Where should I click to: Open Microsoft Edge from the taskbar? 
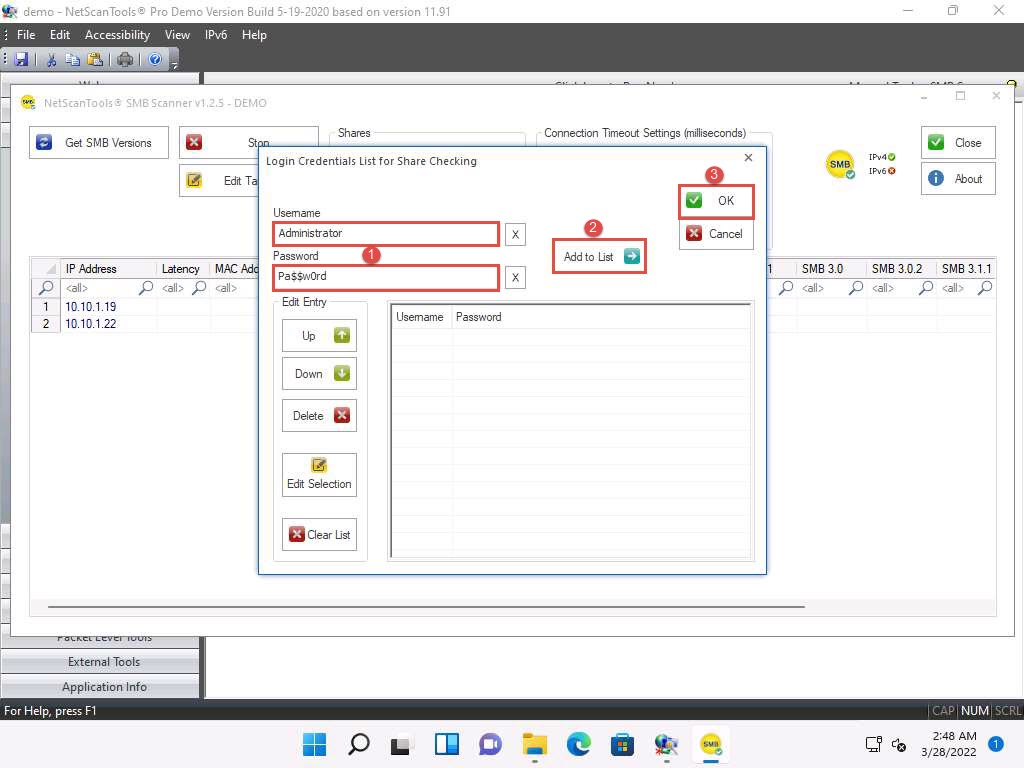coord(579,744)
